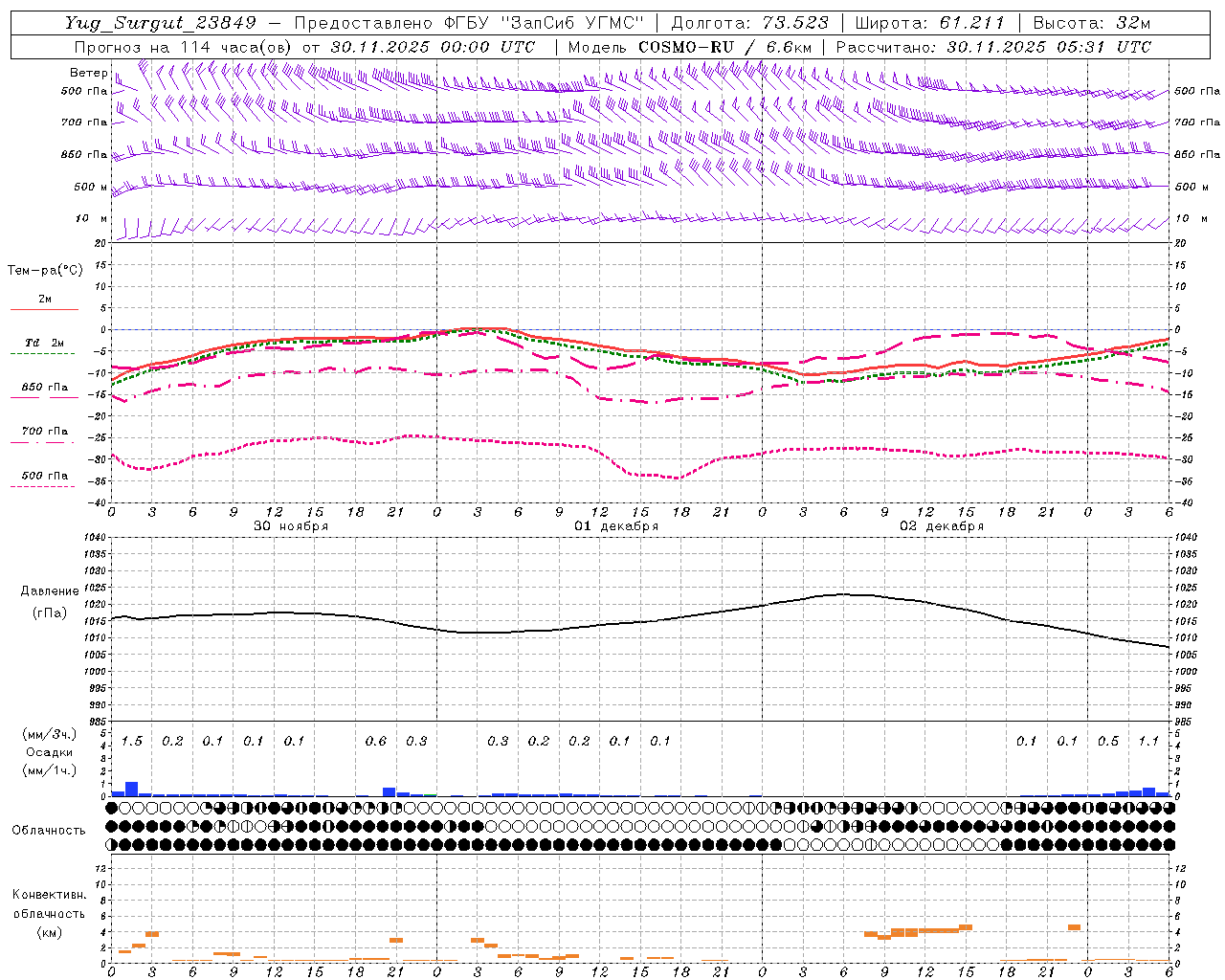
Task: Click the 02 декабря date label
Action: [x=942, y=526]
